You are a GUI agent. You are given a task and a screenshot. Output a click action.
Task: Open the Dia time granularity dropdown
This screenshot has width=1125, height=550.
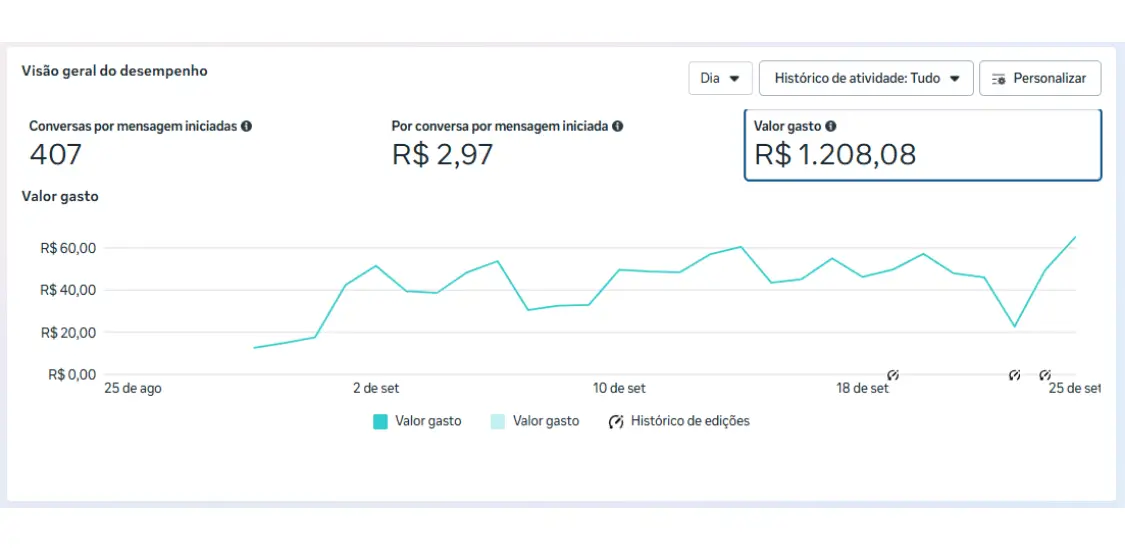pos(720,78)
